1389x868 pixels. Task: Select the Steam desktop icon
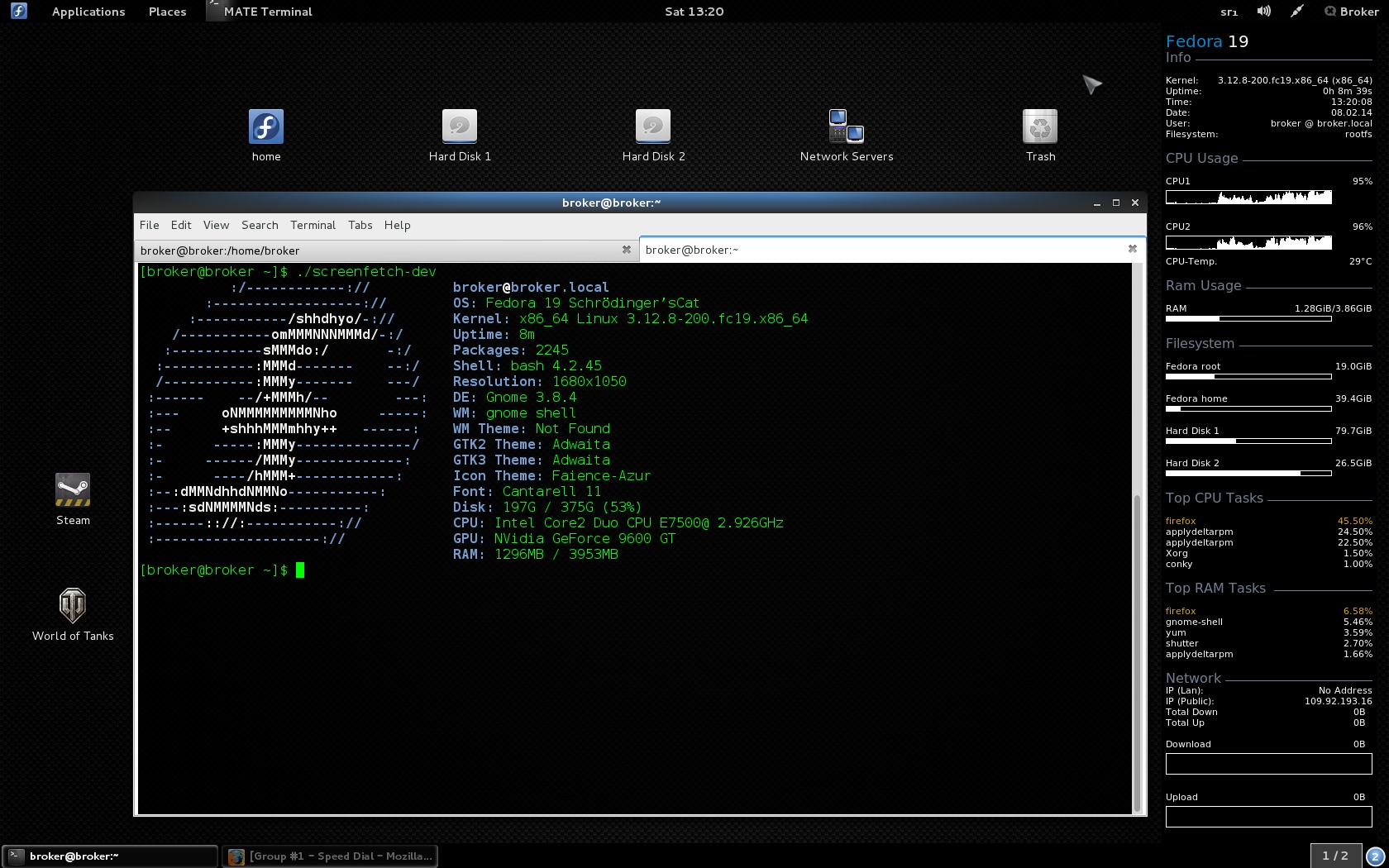point(73,499)
